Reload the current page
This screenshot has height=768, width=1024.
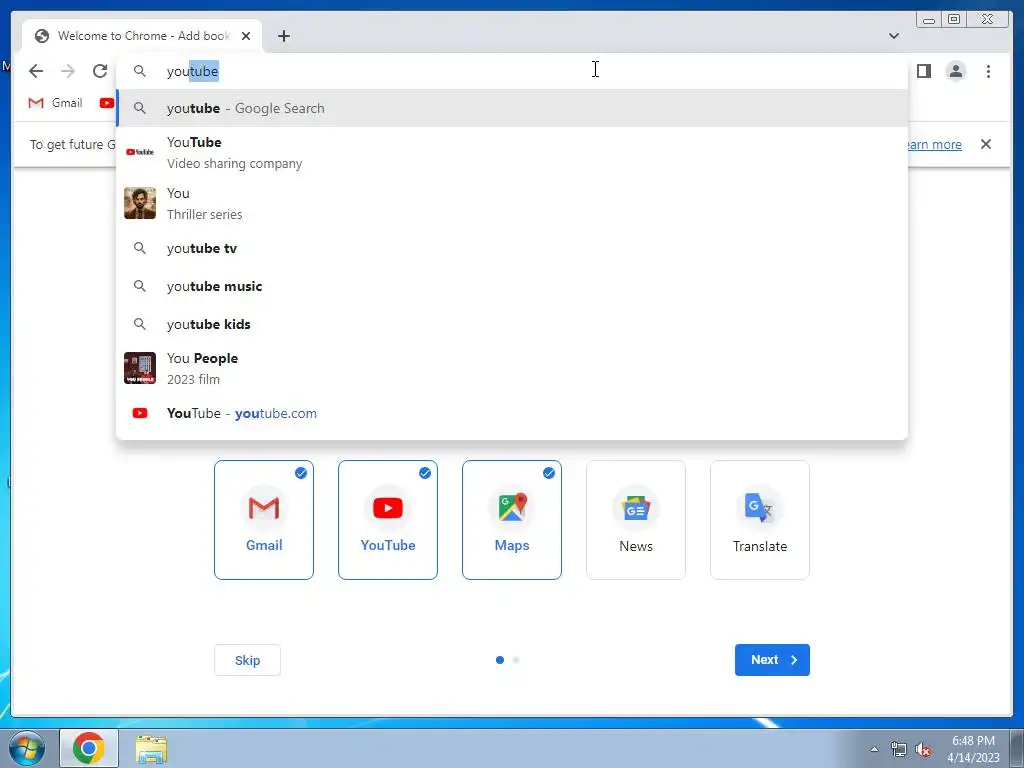100,71
